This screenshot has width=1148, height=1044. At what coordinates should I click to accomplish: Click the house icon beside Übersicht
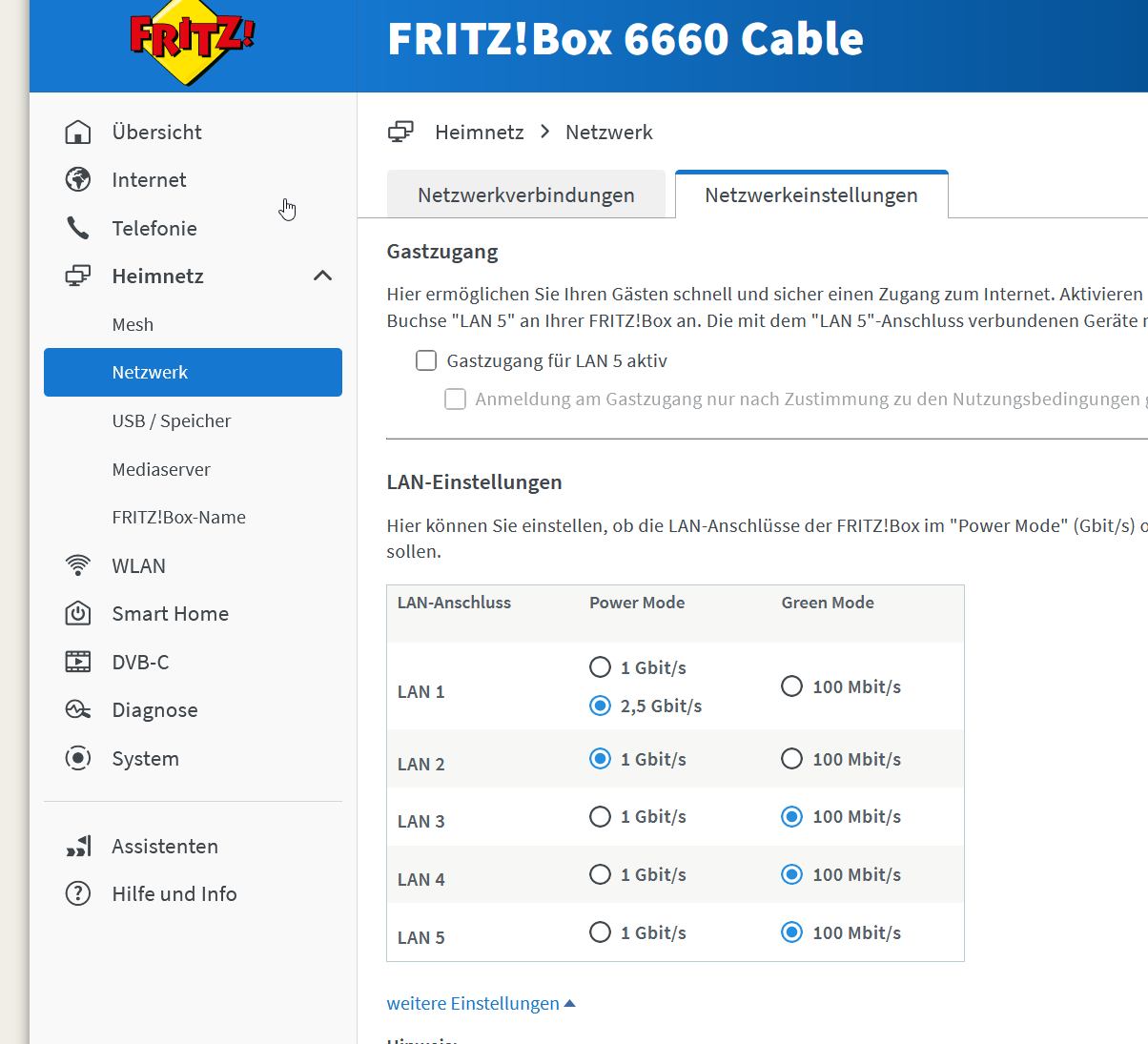pos(78,132)
